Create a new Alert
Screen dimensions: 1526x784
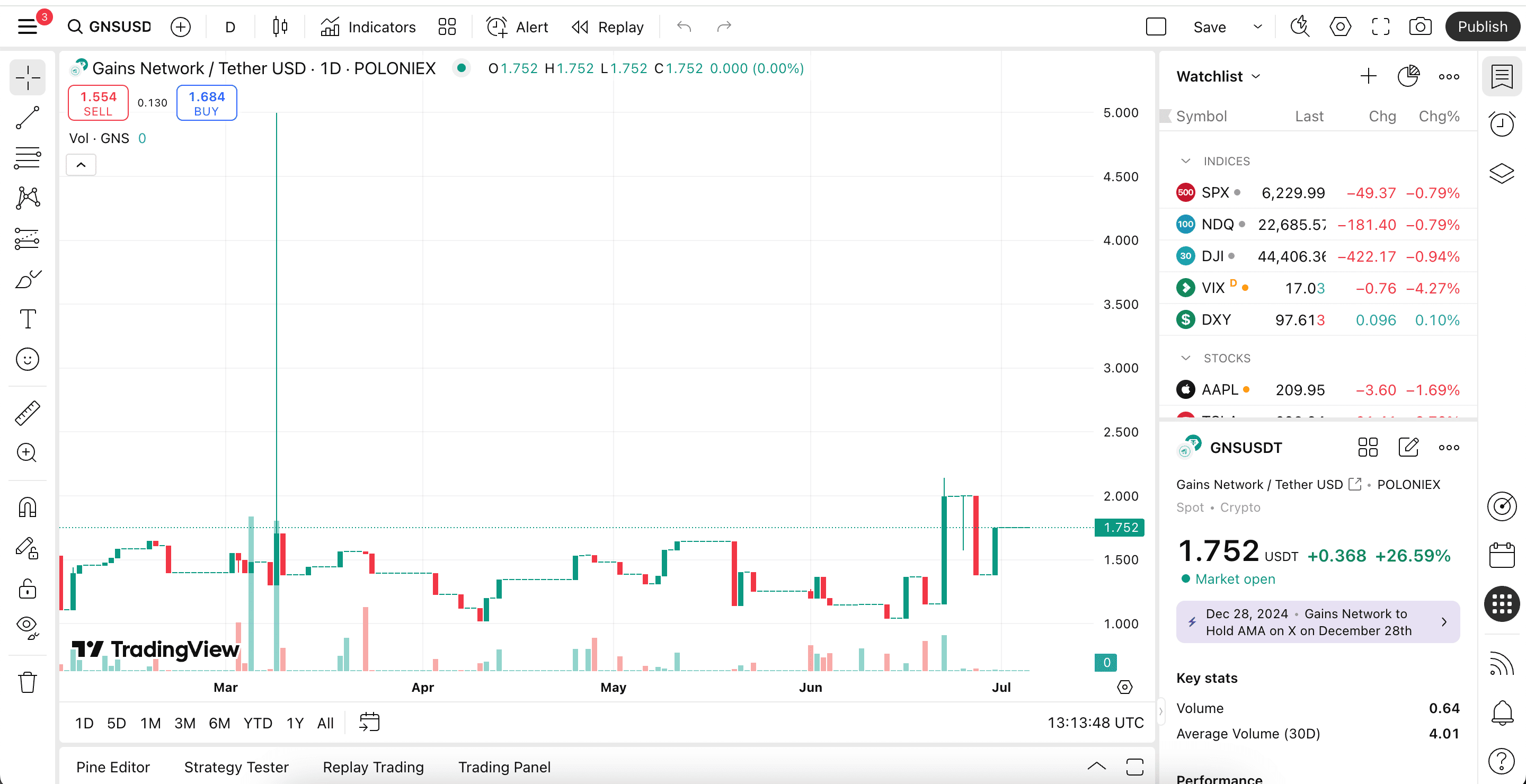tap(517, 26)
